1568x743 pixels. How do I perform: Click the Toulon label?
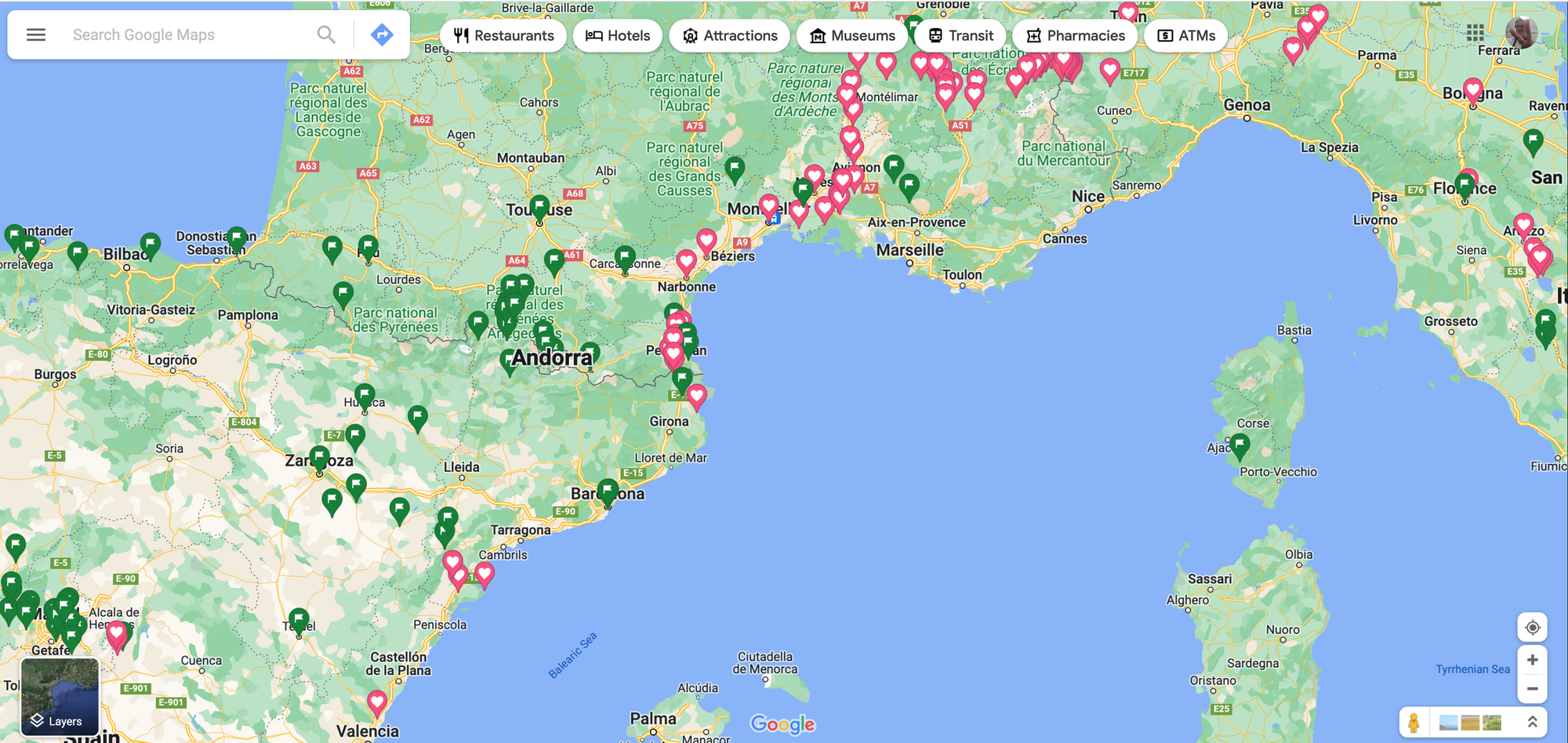pyautogui.click(x=962, y=275)
